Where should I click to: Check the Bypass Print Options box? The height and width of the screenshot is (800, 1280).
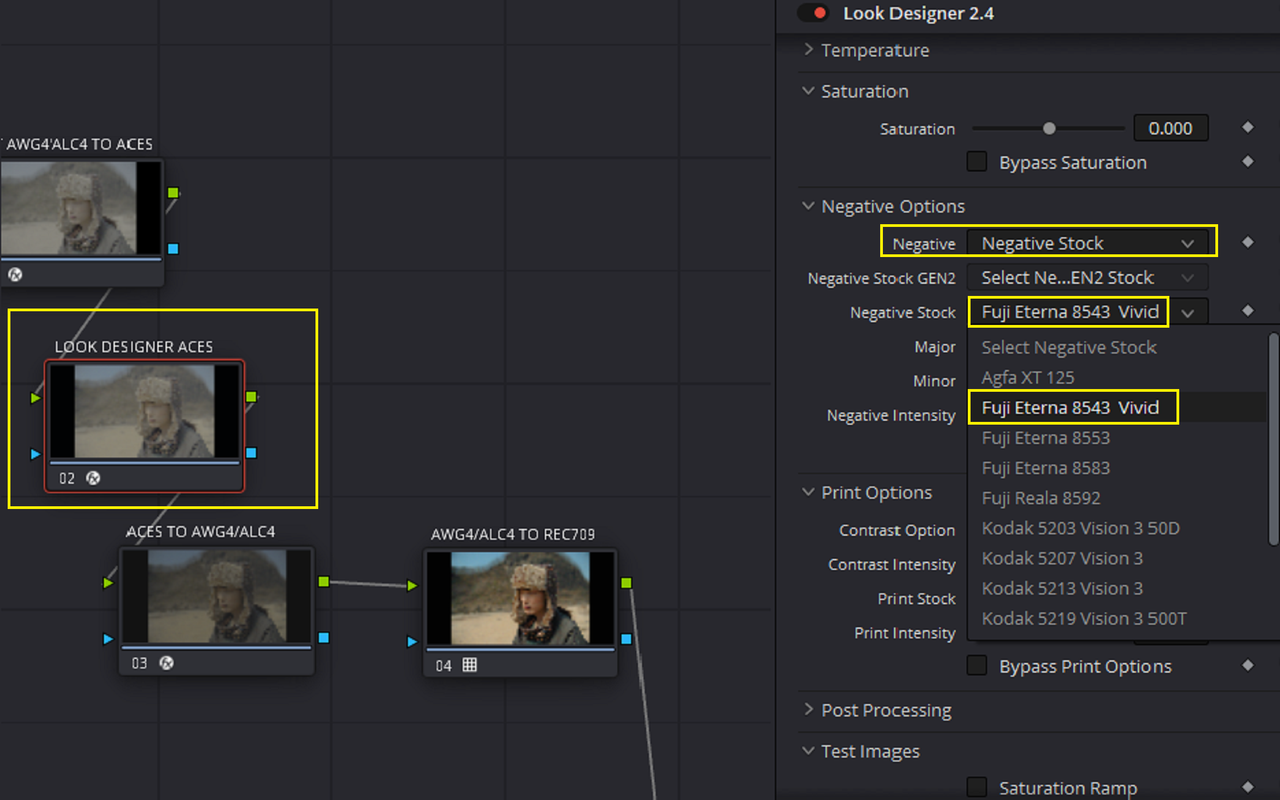977,666
